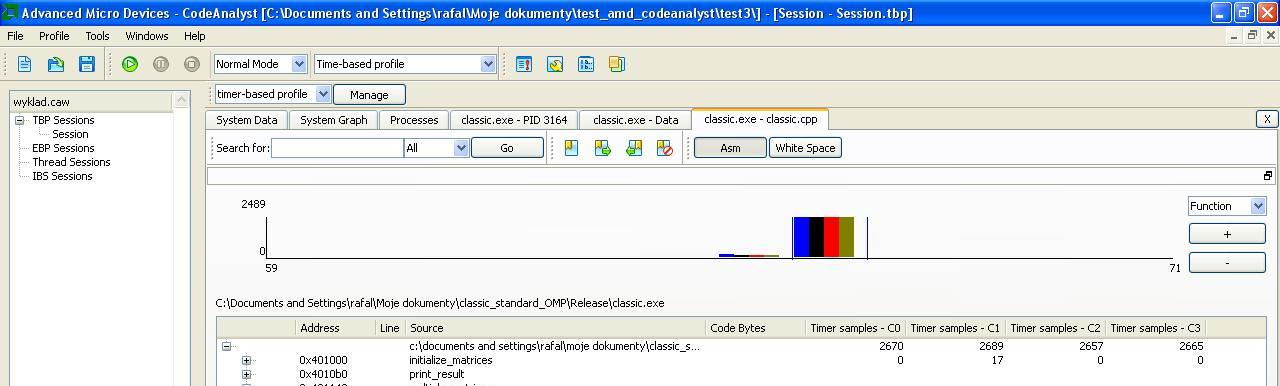Screen dimensions: 1280x386
Task: Click the minus zoom button
Action: click(1227, 262)
